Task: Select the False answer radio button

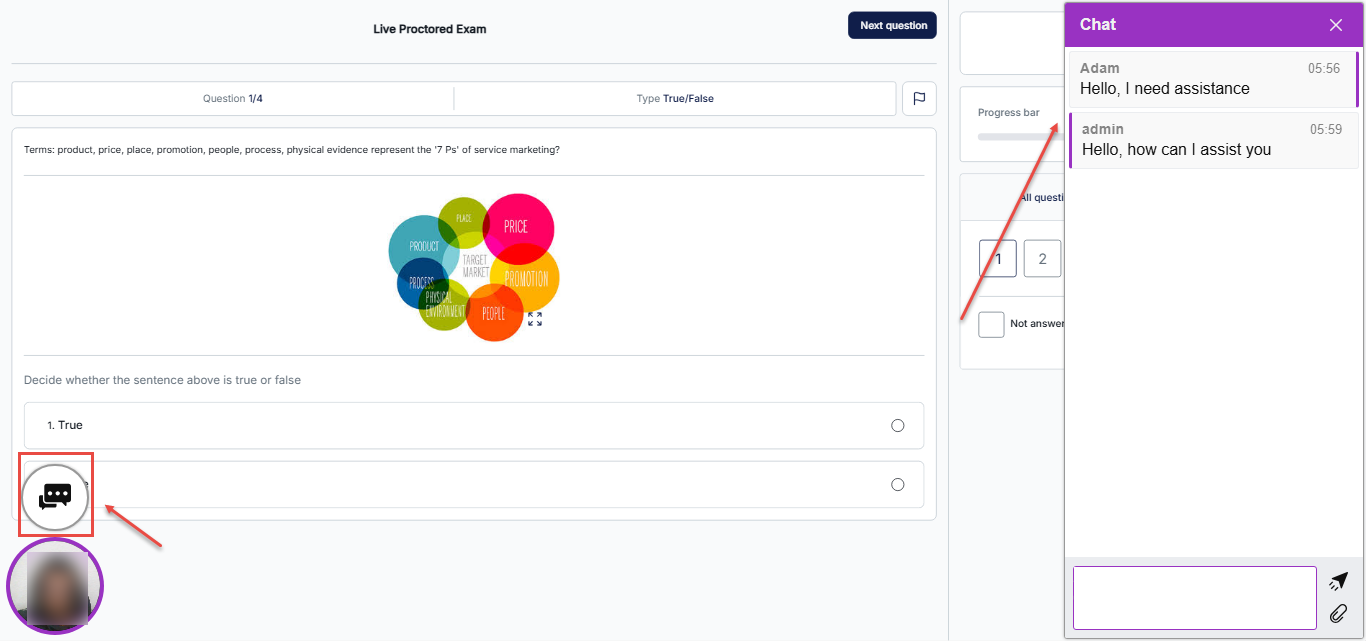Action: tap(897, 485)
